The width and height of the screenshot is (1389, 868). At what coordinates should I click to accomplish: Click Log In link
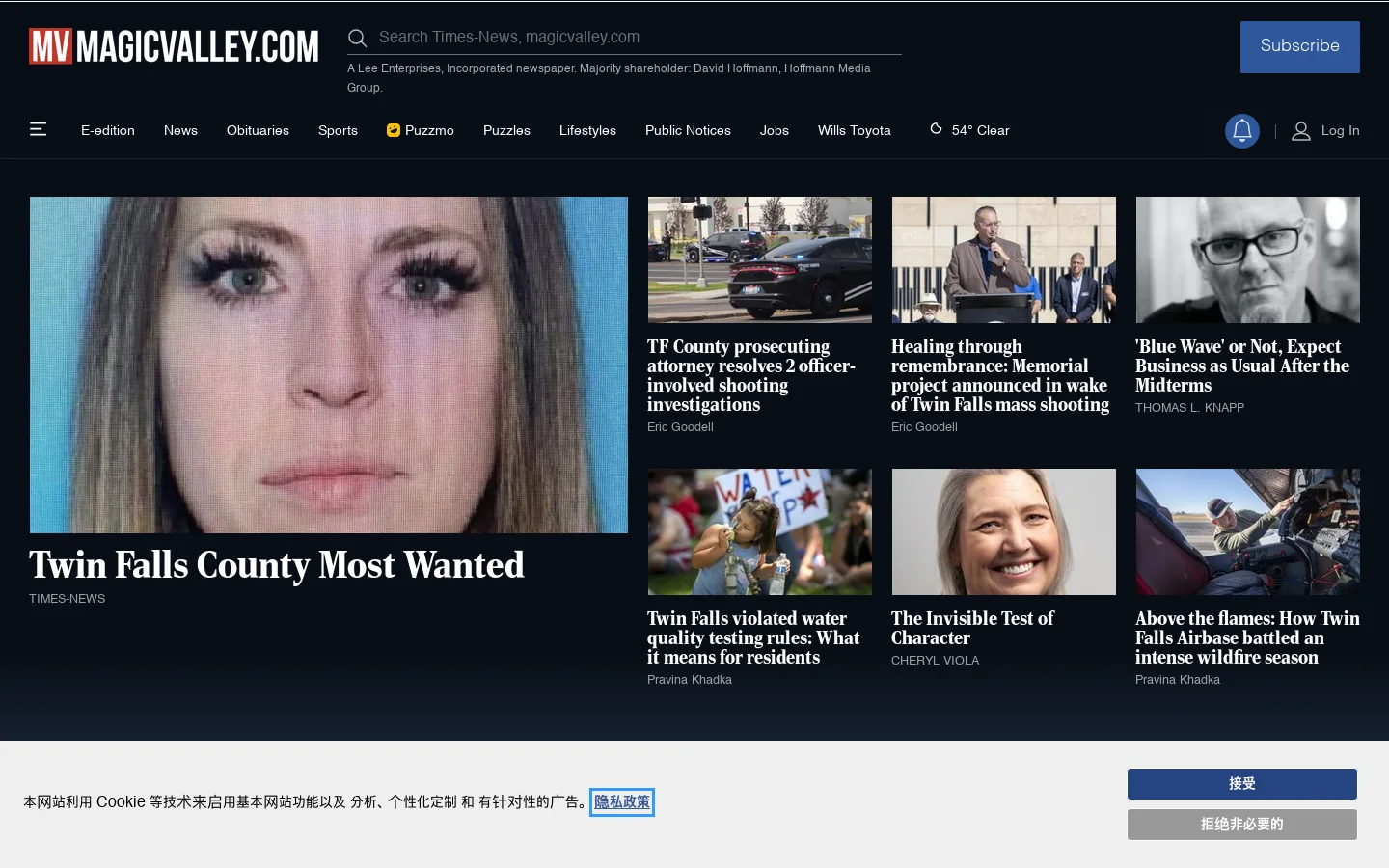[x=1340, y=130]
